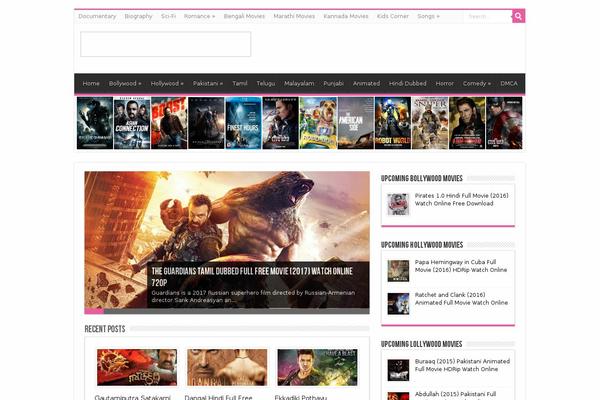Click the Pirates 1.0 thumbnail
This screenshot has height=400, width=600.
[398, 204]
